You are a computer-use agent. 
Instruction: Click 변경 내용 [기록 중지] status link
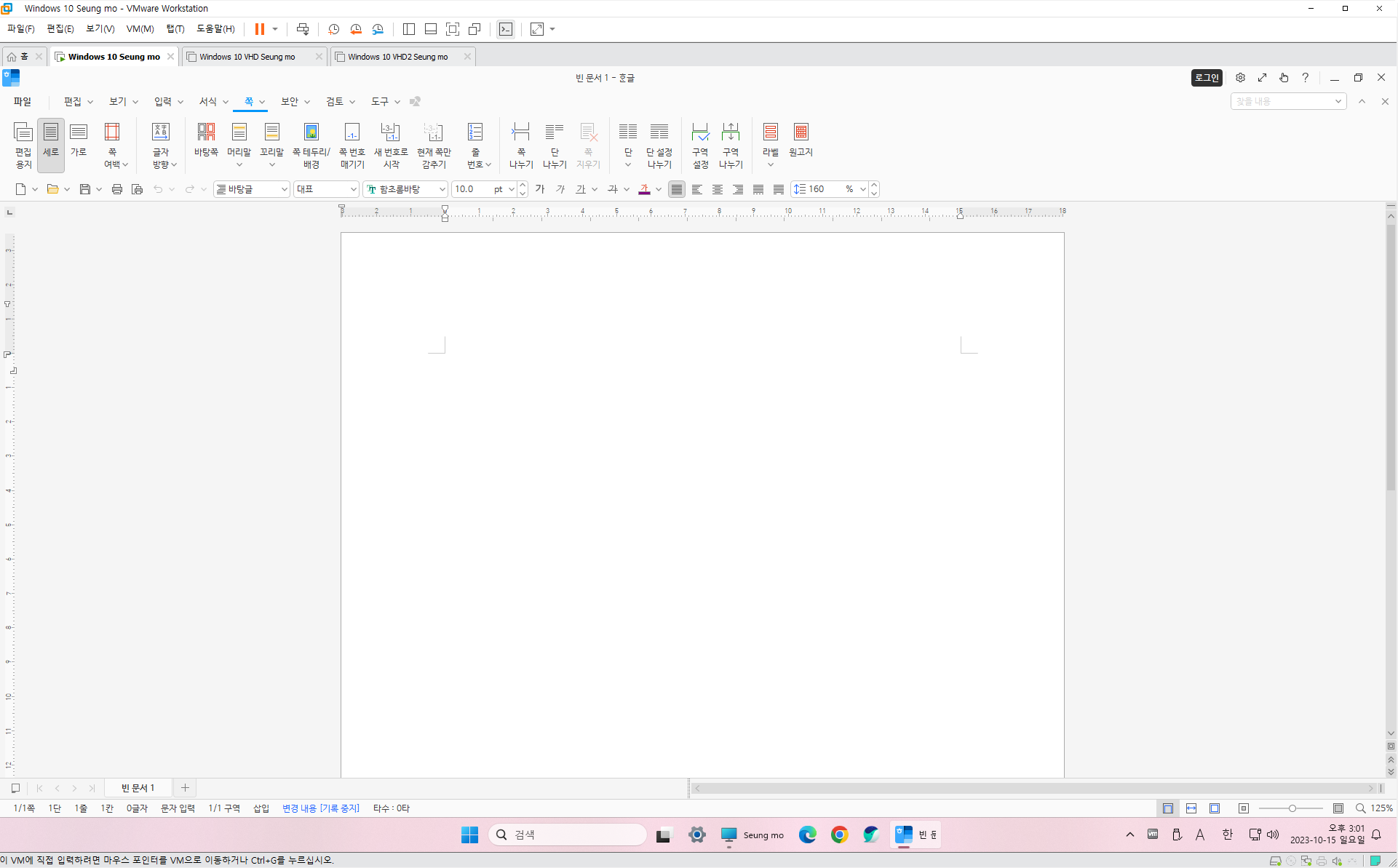tap(320, 808)
